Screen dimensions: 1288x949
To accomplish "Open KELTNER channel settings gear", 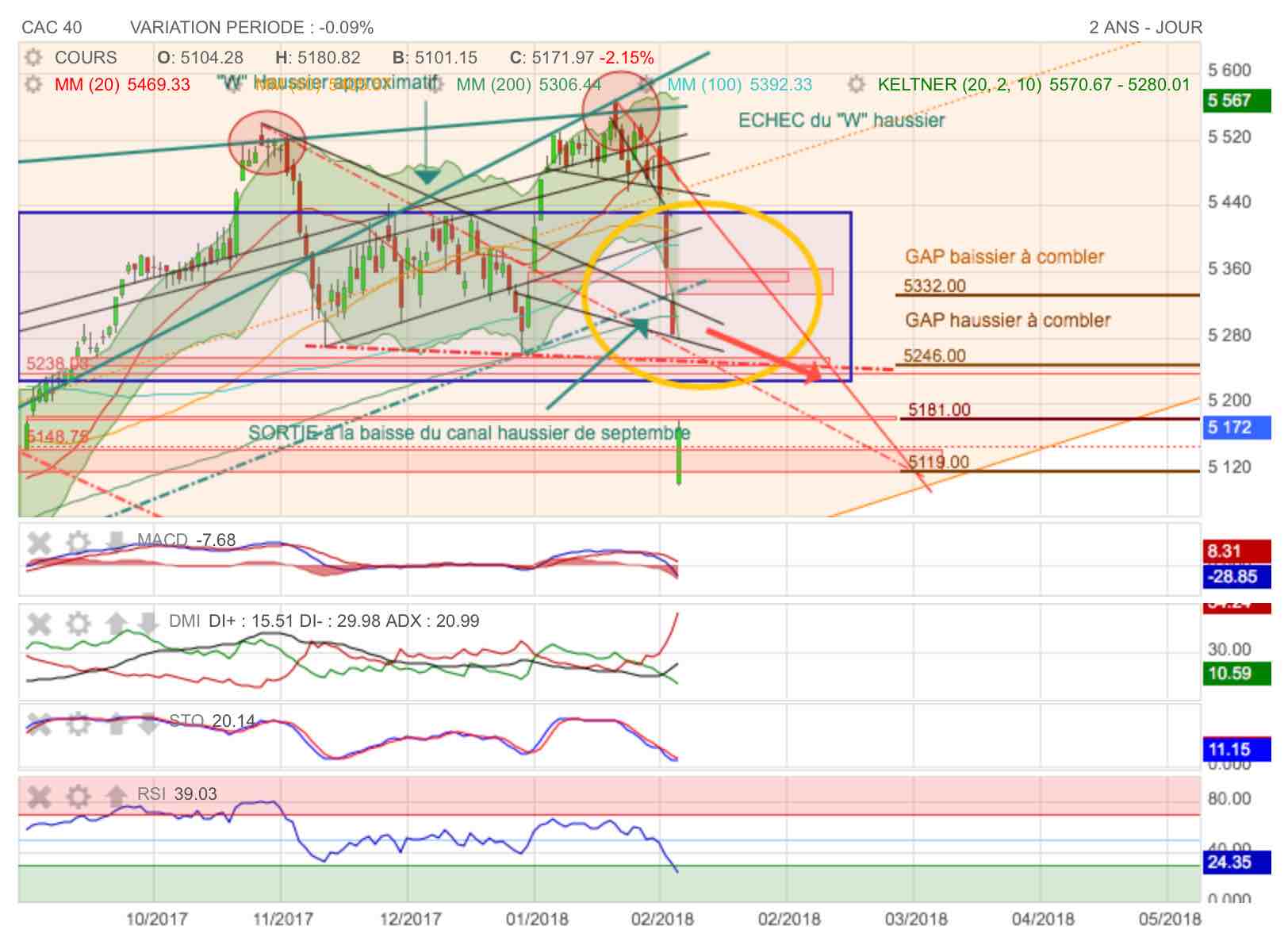I will 856,84.
